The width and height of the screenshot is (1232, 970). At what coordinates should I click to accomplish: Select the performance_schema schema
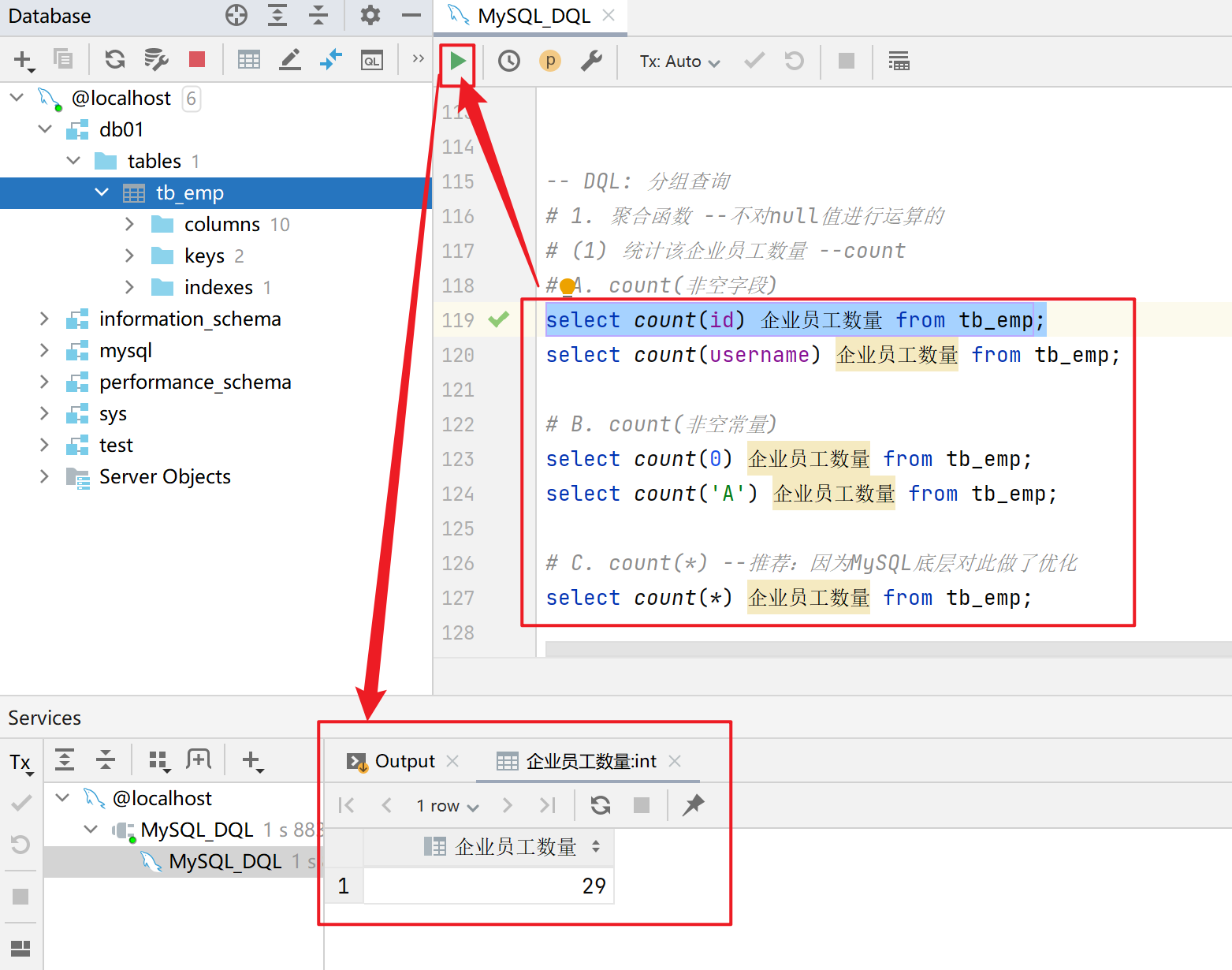pos(195,382)
